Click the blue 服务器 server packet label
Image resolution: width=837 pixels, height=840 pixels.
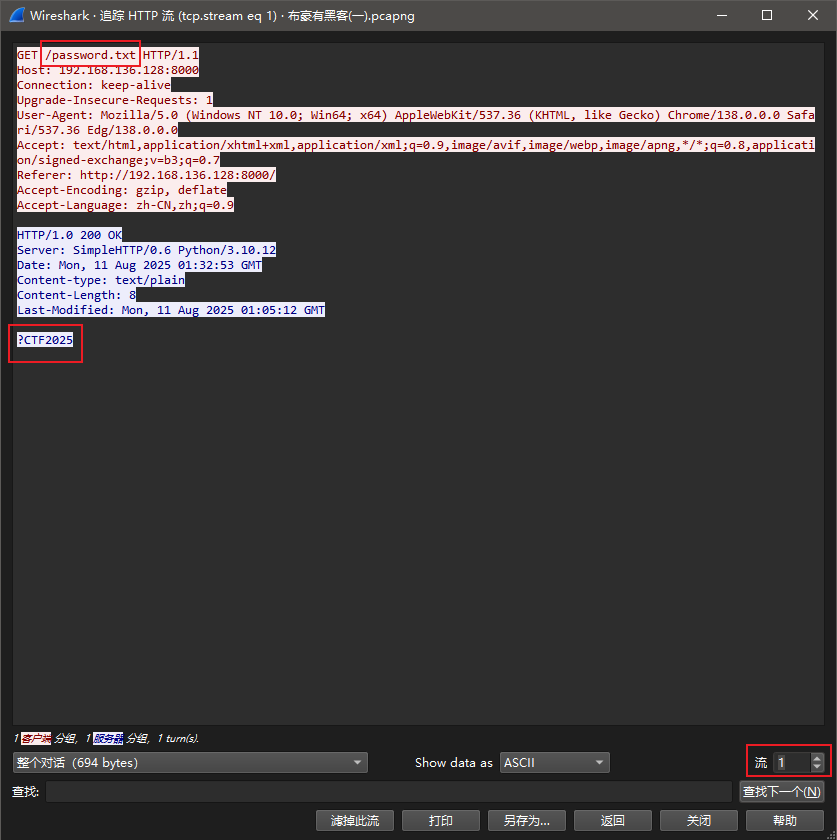(x=108, y=738)
